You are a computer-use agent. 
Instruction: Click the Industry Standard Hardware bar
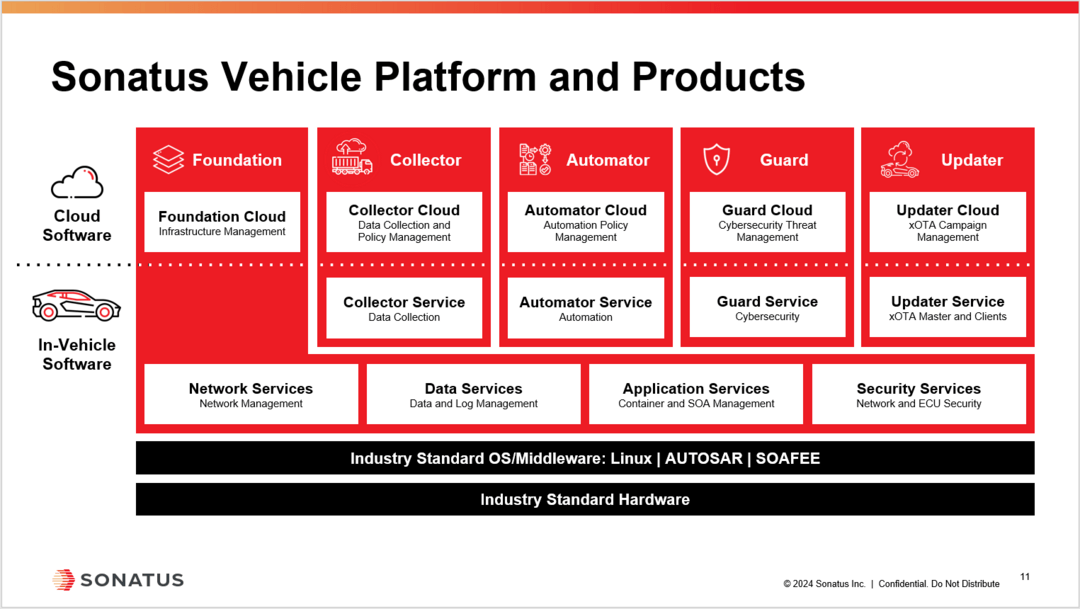[585, 499]
